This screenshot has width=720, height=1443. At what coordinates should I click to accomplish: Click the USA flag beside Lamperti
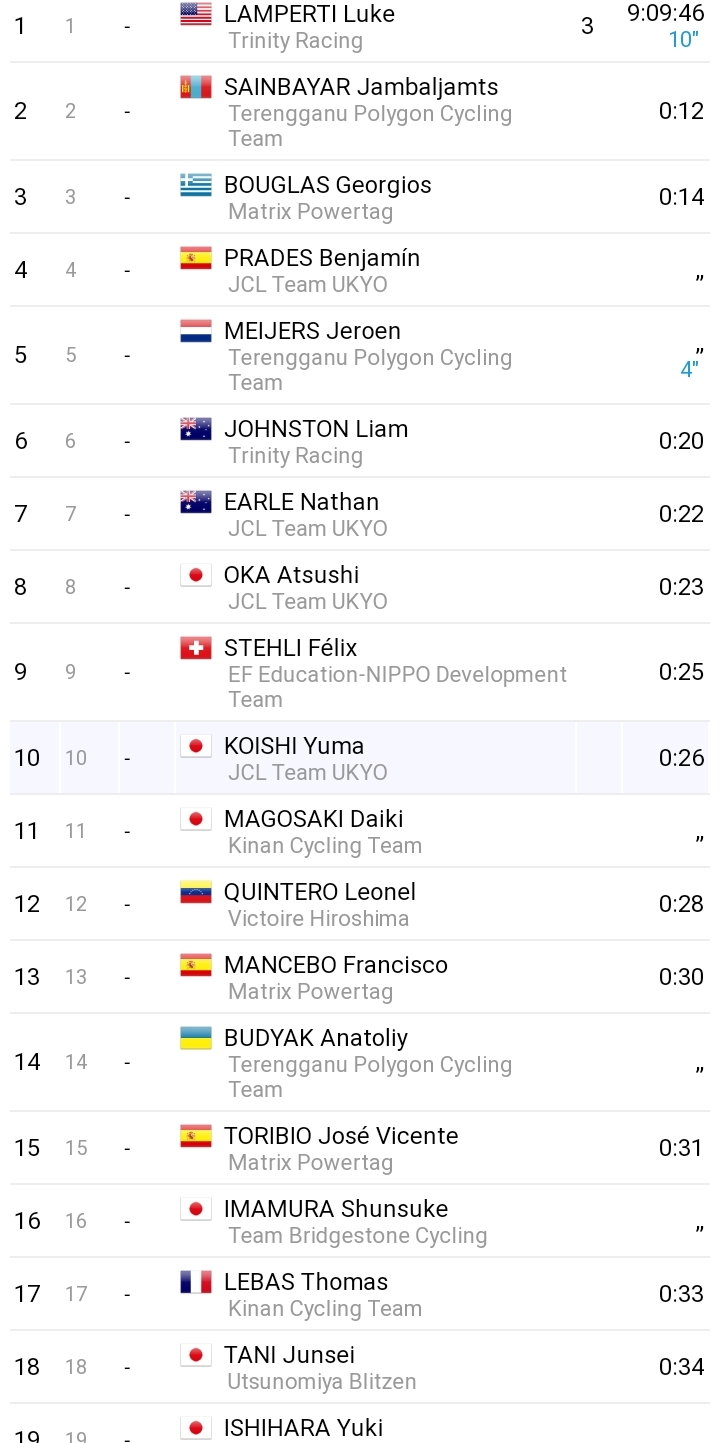click(x=196, y=14)
